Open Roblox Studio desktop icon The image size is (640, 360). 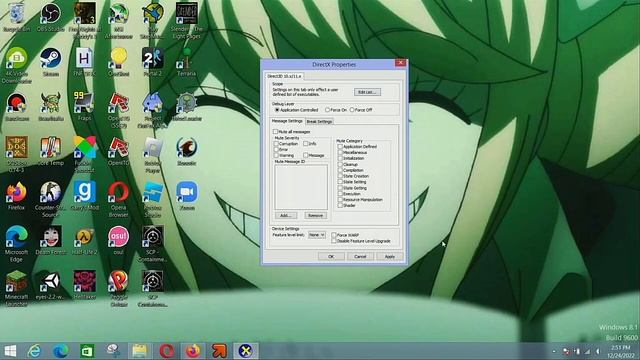[x=152, y=199]
